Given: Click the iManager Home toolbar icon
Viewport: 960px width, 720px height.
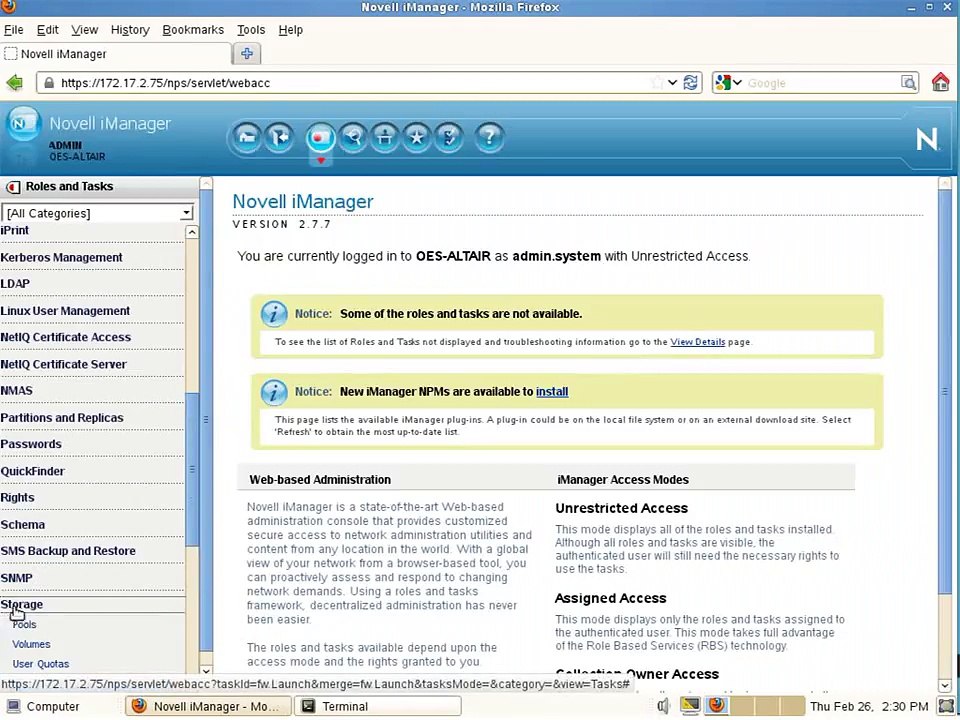Looking at the screenshot, I should point(247,137).
